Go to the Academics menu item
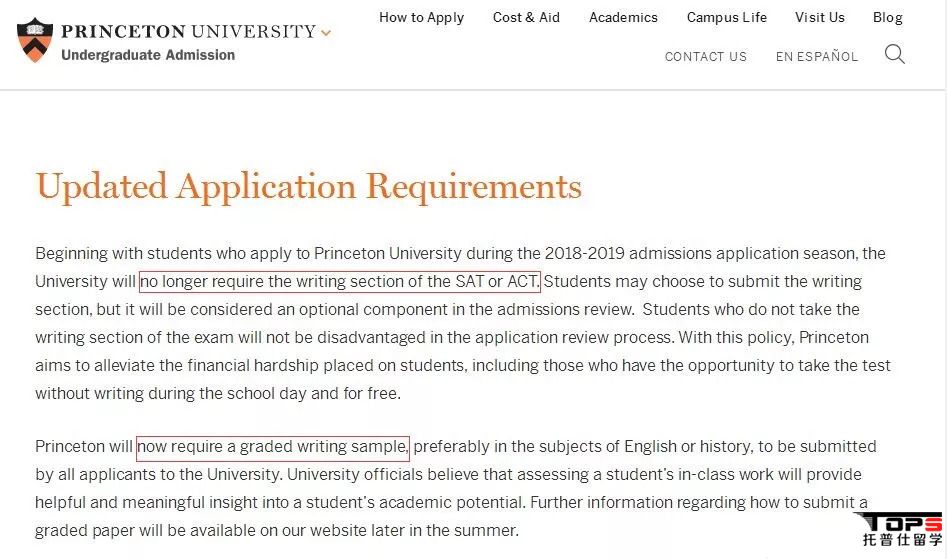 click(623, 18)
